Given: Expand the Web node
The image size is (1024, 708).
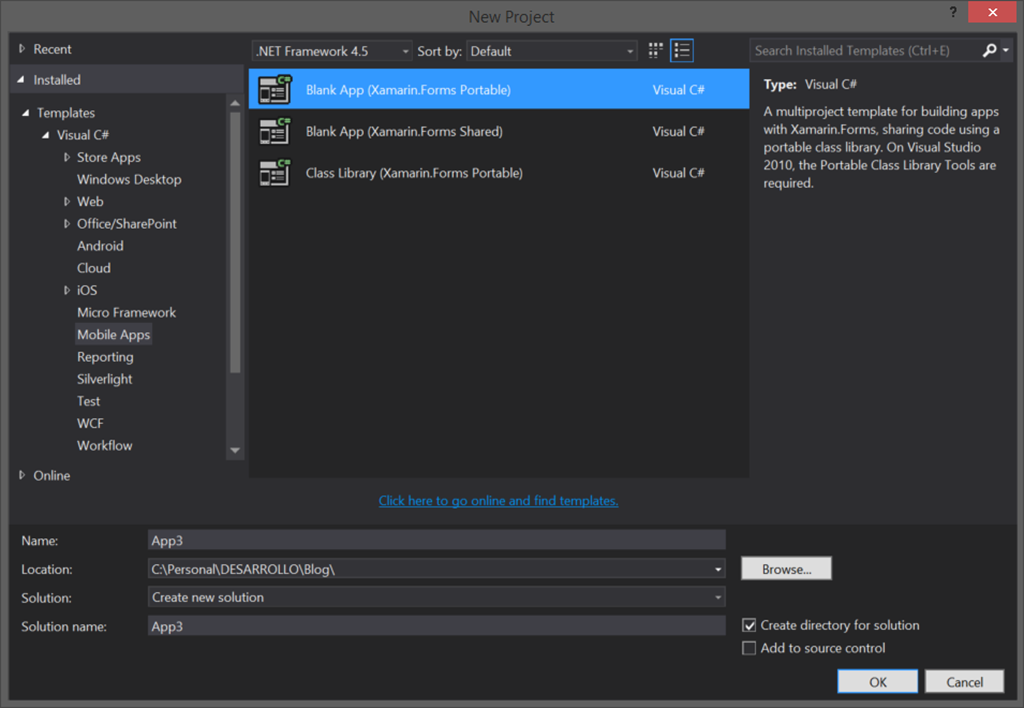Looking at the screenshot, I should coord(67,201).
